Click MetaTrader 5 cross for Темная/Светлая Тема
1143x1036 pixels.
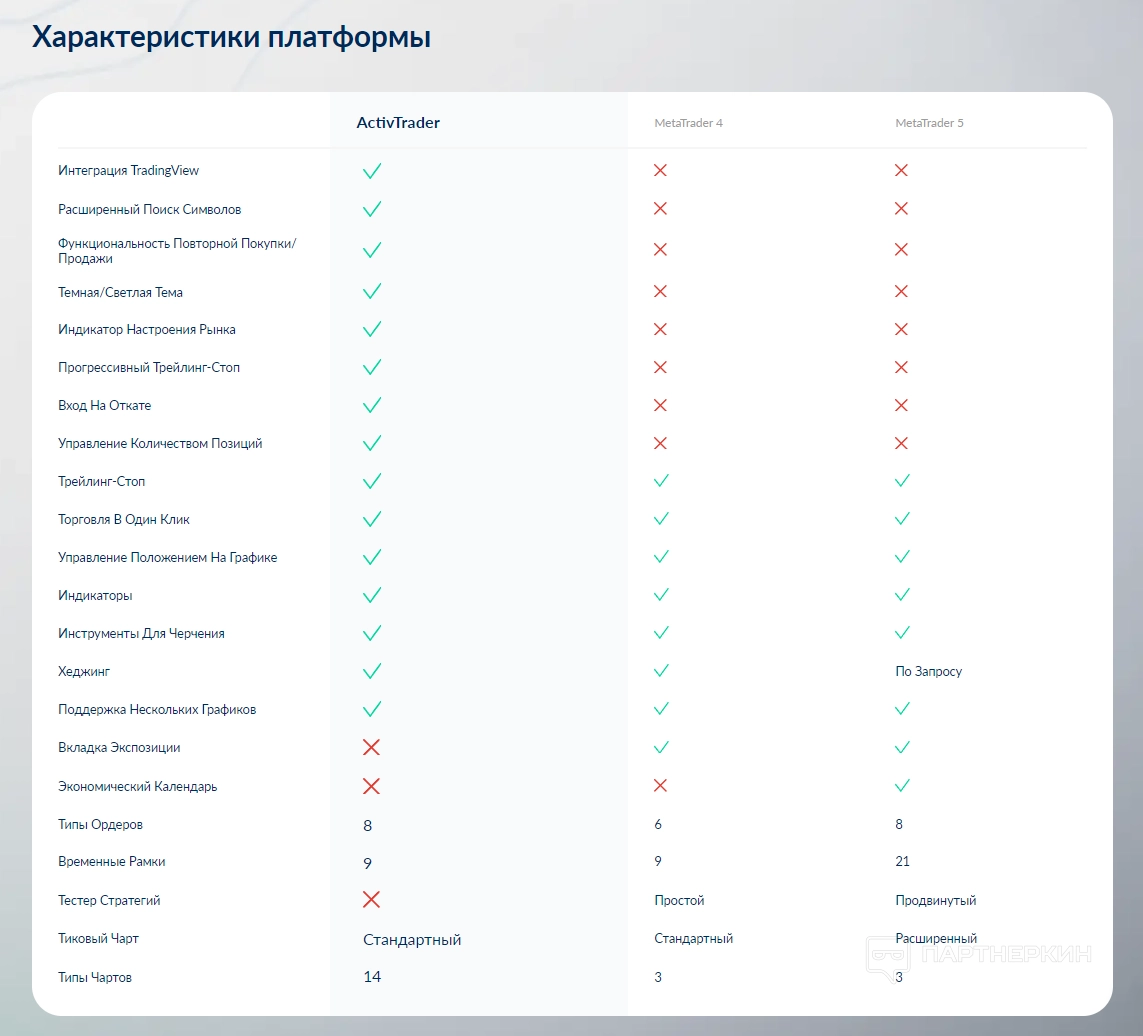pyautogui.click(x=901, y=291)
